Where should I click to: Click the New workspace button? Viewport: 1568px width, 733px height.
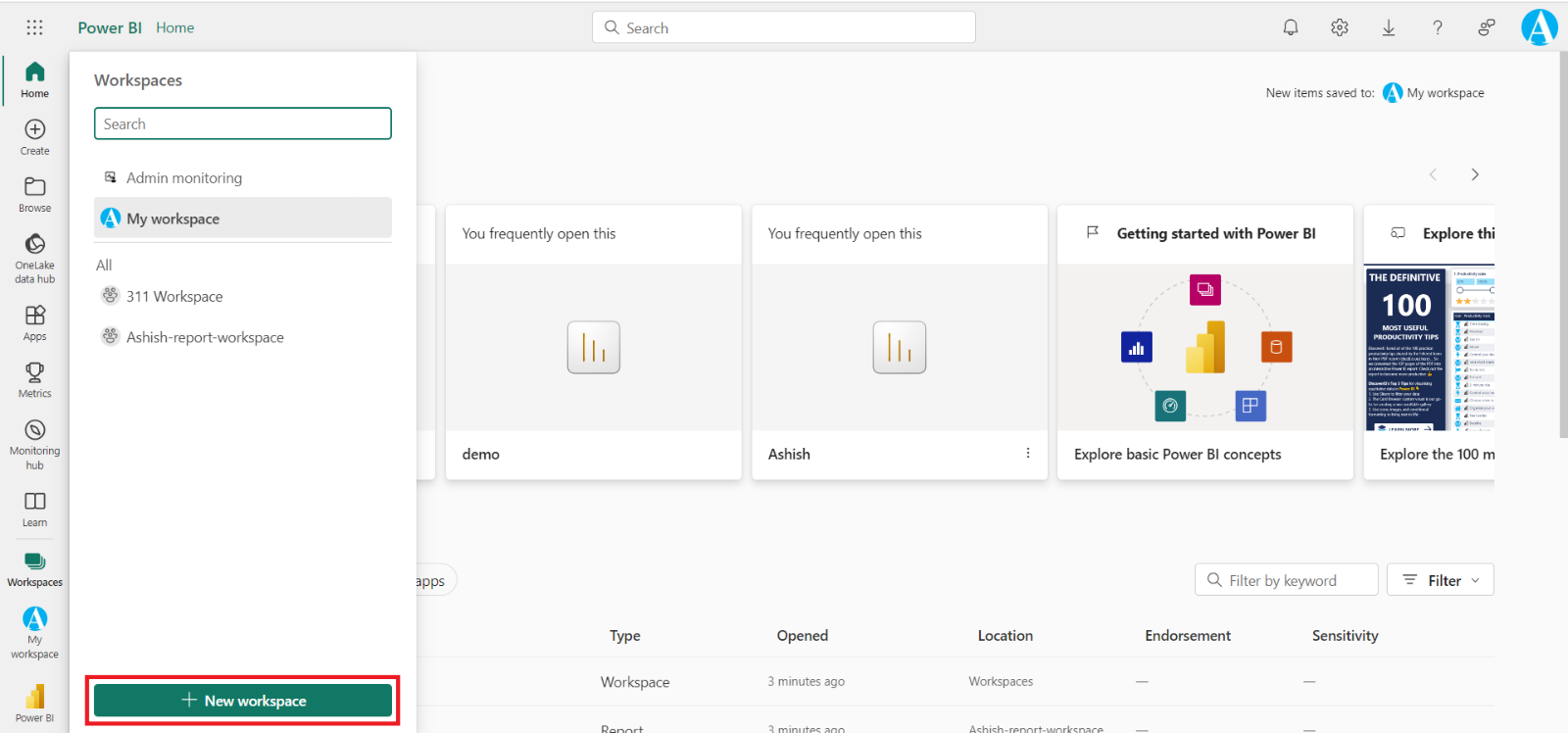point(243,701)
